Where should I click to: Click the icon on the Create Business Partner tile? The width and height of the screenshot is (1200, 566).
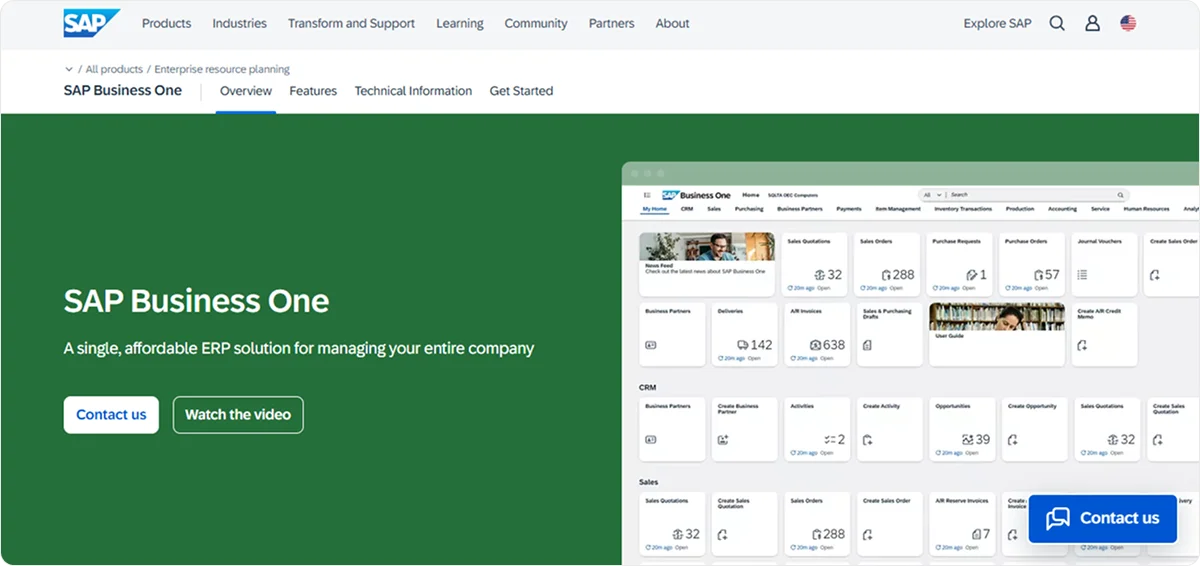723,440
